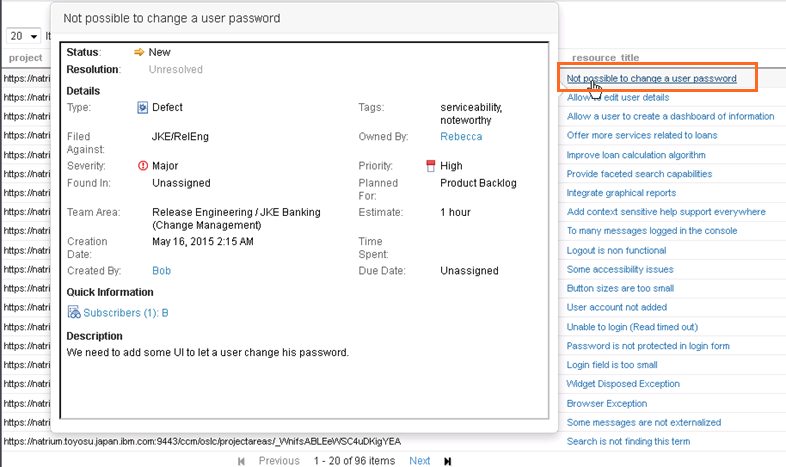This screenshot has height=467, width=786.
Task: Open 'Add context sensitive help support everywhere'
Action: coord(666,211)
